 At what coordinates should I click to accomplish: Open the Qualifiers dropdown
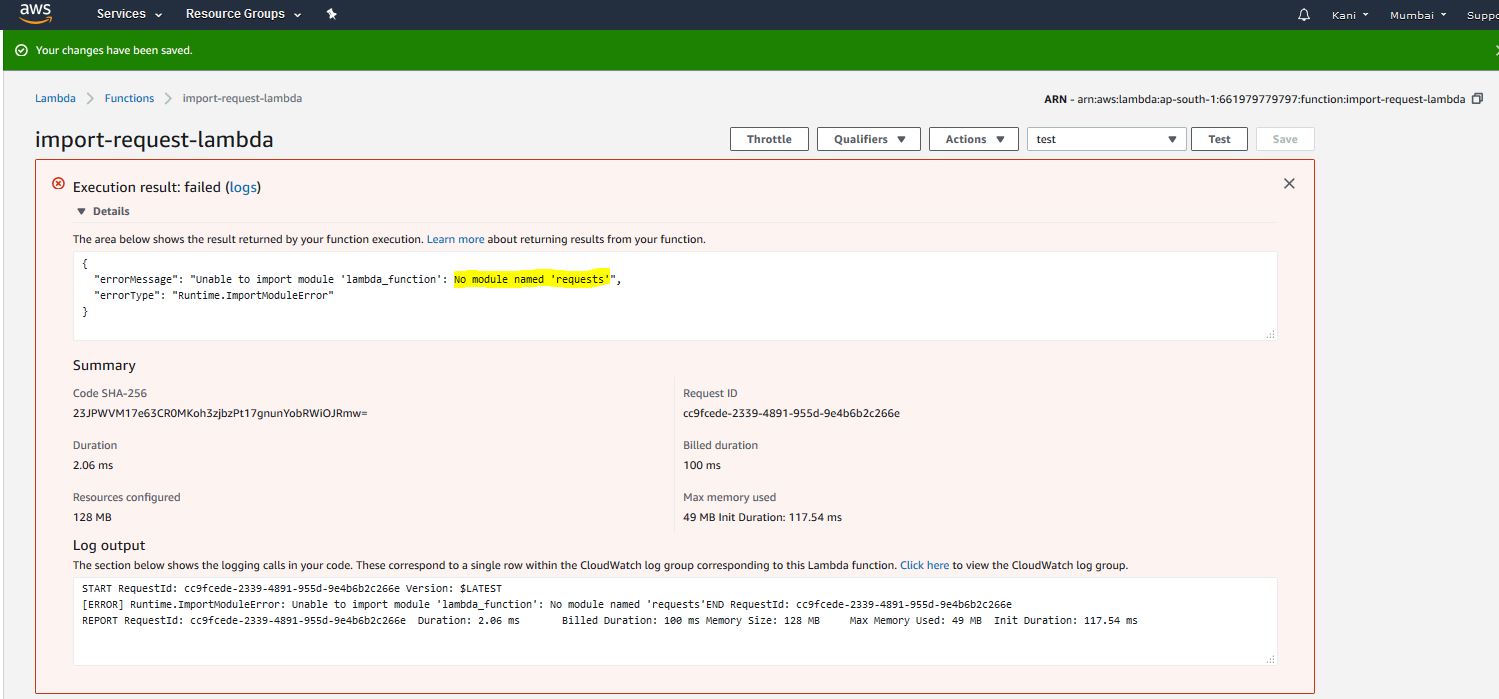(x=868, y=139)
